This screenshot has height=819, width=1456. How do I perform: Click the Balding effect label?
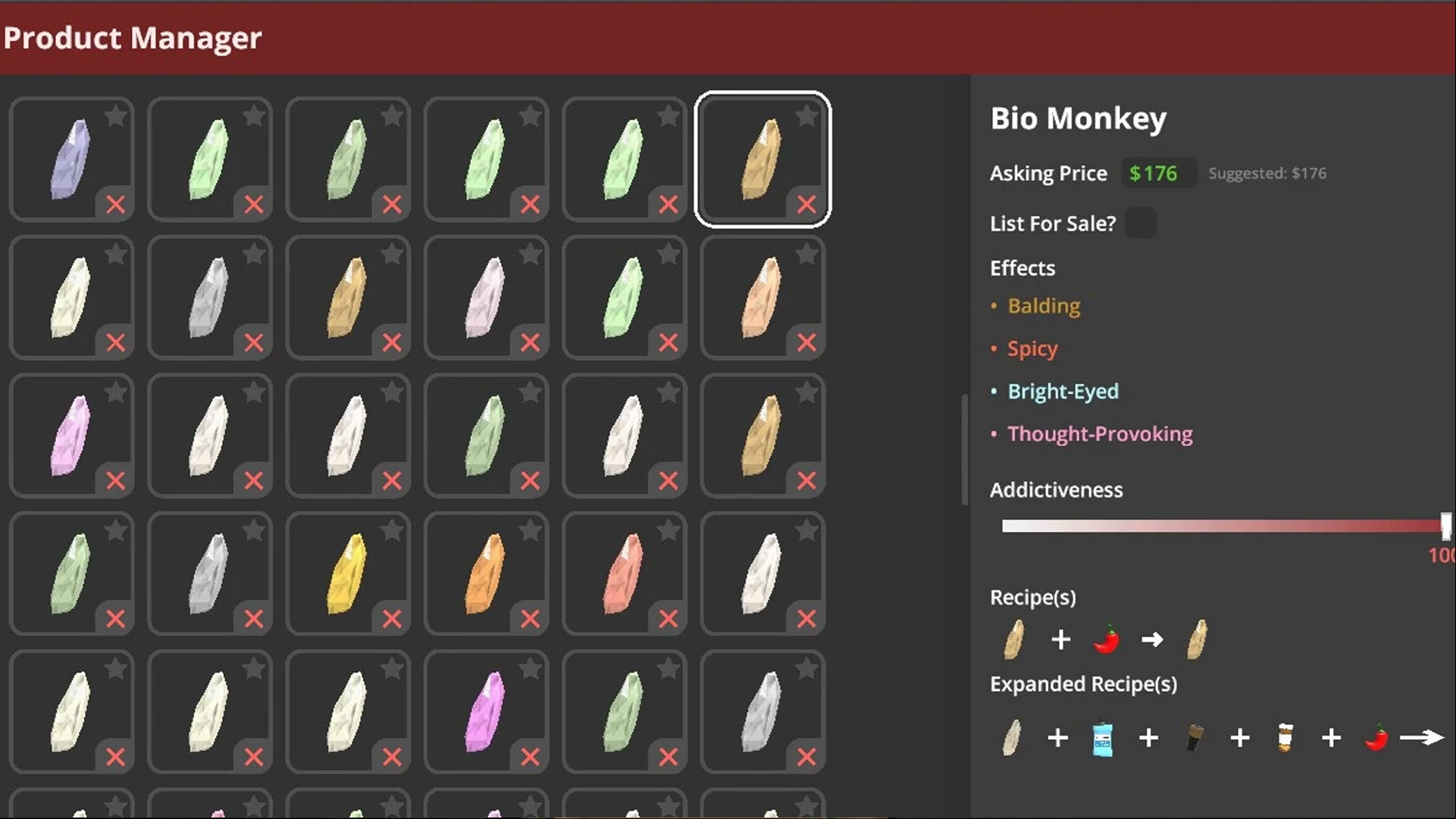(x=1044, y=306)
